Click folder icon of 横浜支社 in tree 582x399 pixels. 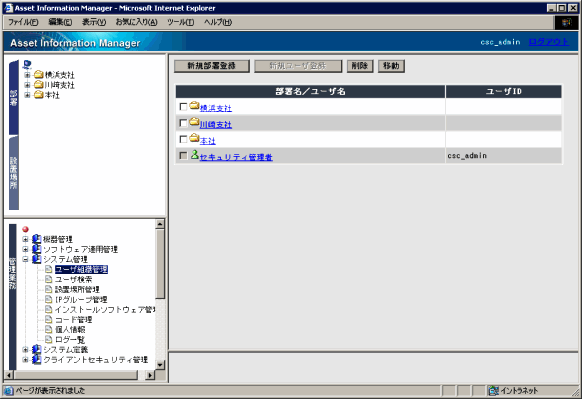(39, 75)
